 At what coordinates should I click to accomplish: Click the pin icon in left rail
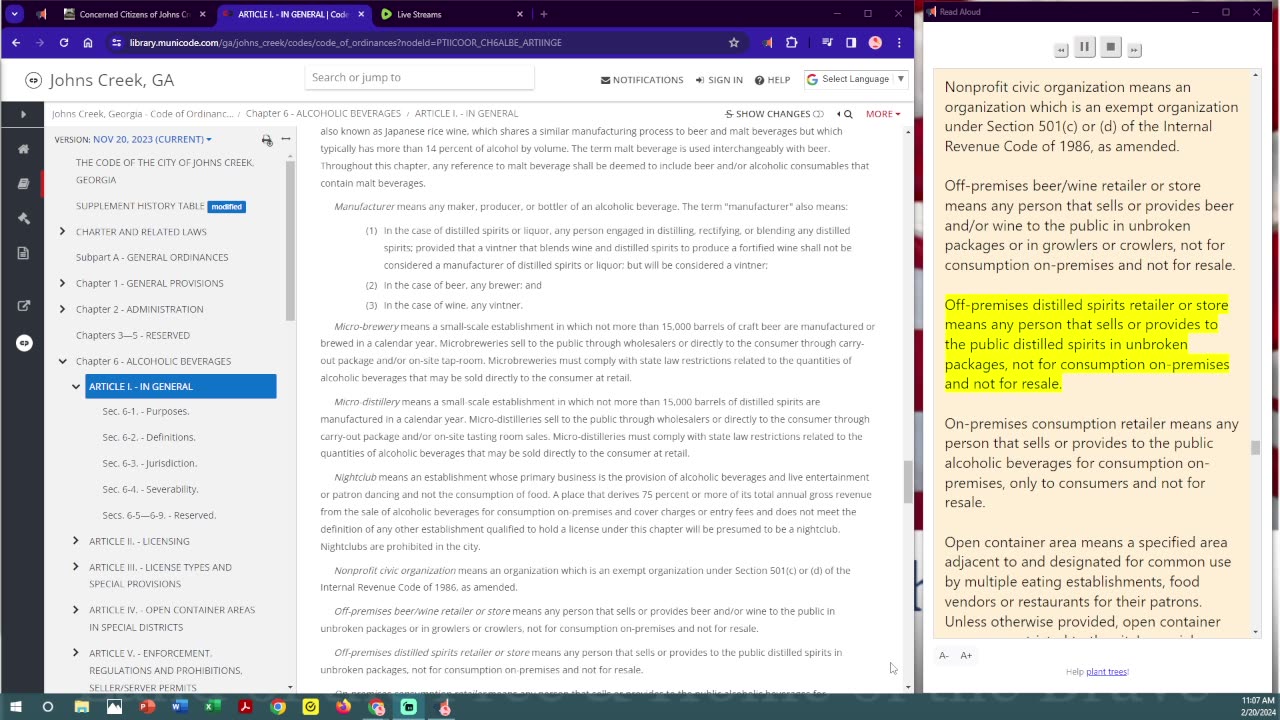(x=23, y=218)
